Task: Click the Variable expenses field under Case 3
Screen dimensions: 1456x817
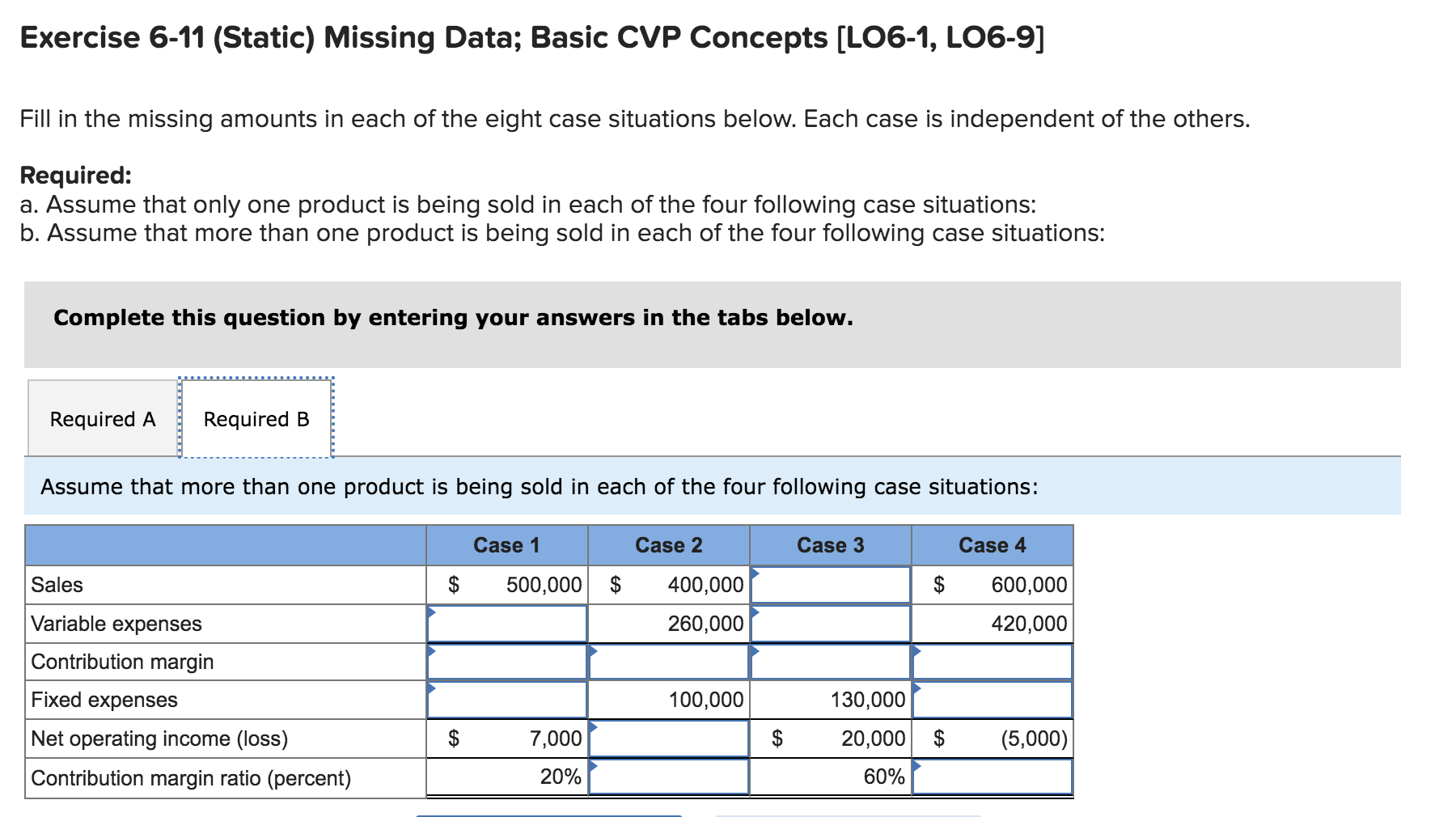Action: pos(829,623)
